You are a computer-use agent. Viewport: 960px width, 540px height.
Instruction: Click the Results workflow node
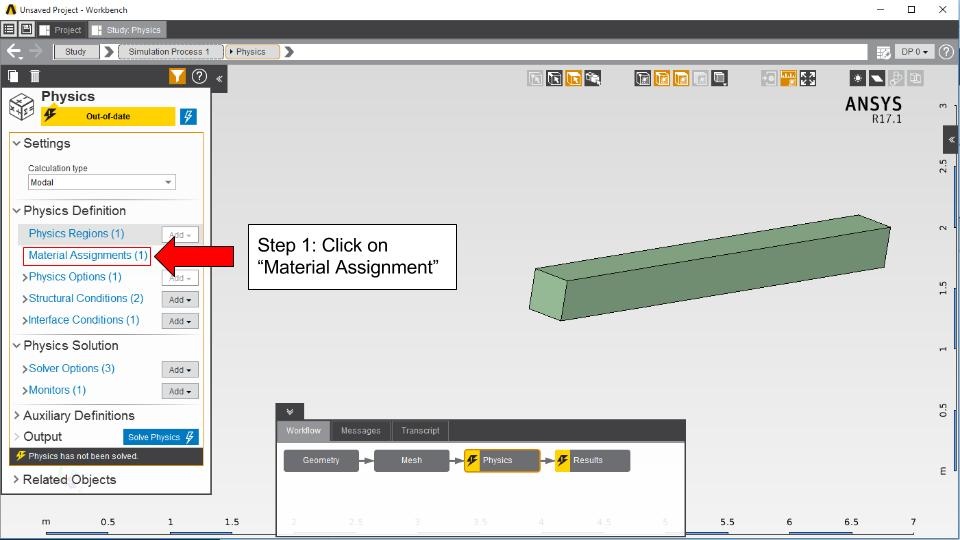tap(593, 460)
